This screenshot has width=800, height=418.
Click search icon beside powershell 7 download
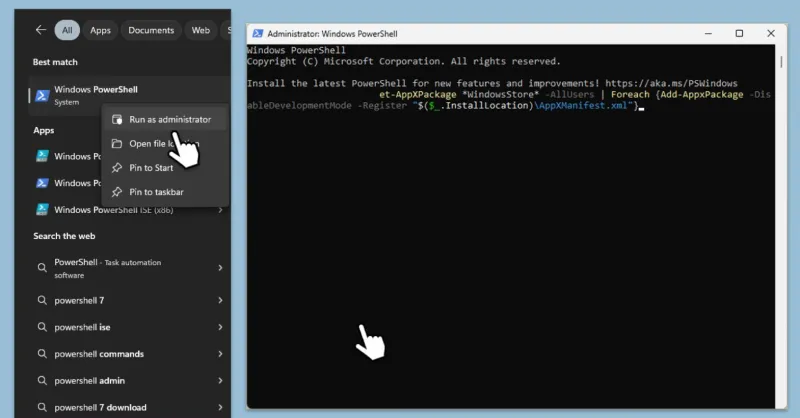click(x=42, y=407)
